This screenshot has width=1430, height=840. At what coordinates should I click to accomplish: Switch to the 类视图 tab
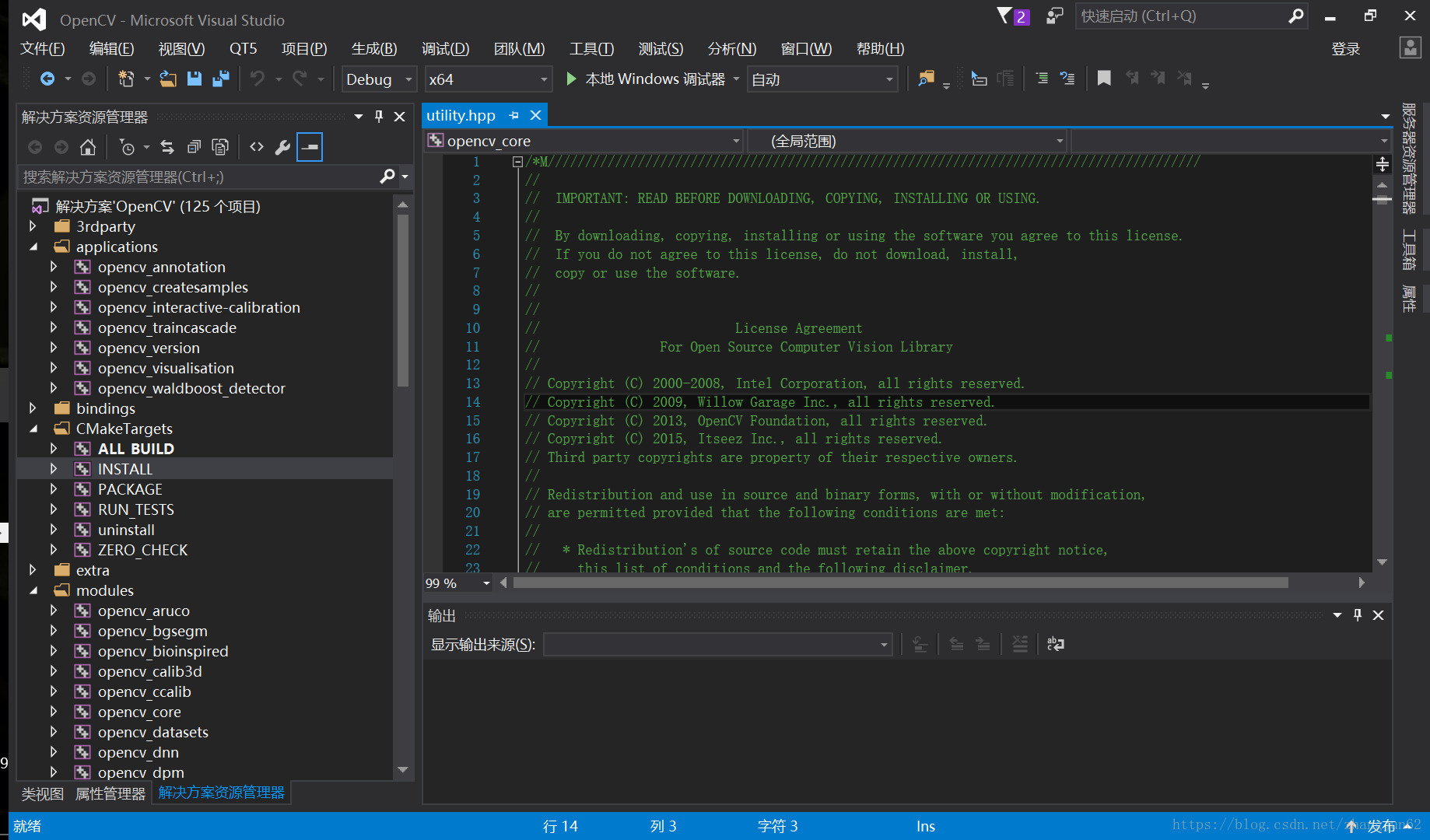(43, 794)
